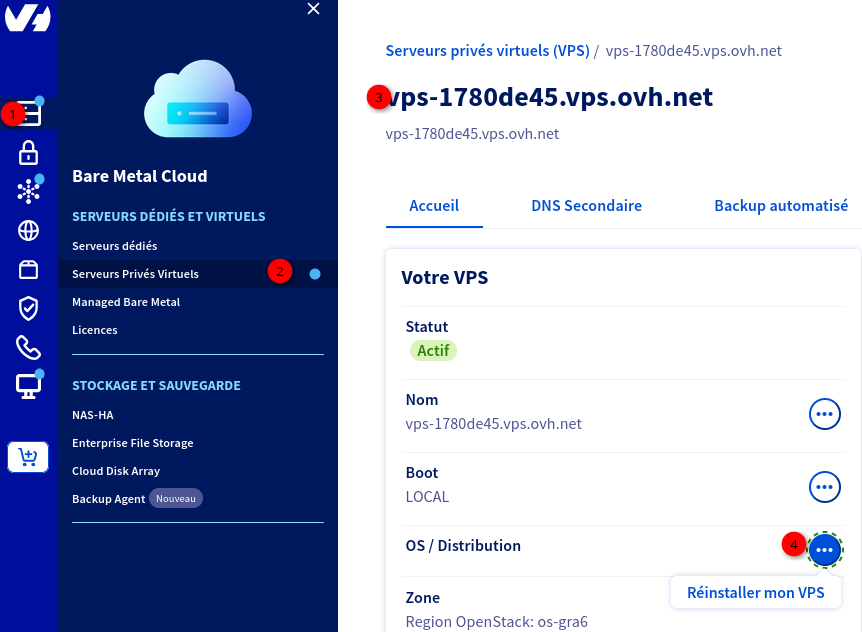Open the Bare Metal Cloud server icon
The height and width of the screenshot is (632, 862).
click(x=29, y=114)
